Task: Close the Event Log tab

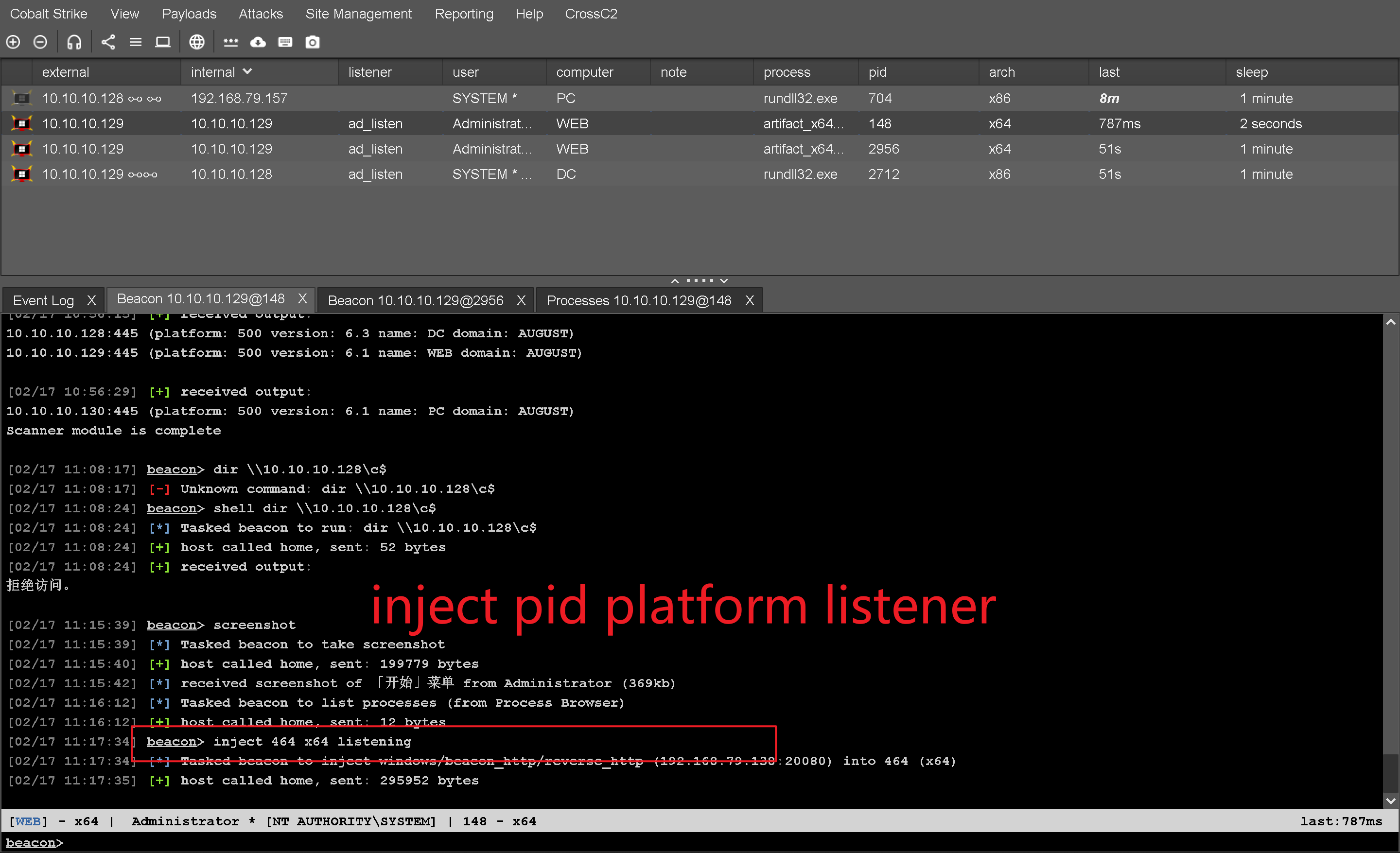Action: (91, 300)
